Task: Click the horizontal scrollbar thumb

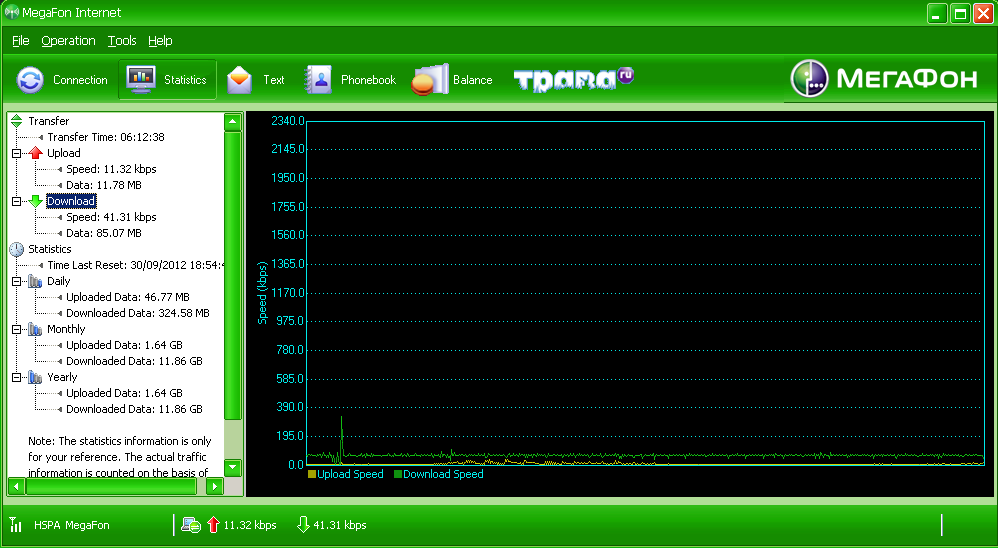Action: pyautogui.click(x=111, y=487)
